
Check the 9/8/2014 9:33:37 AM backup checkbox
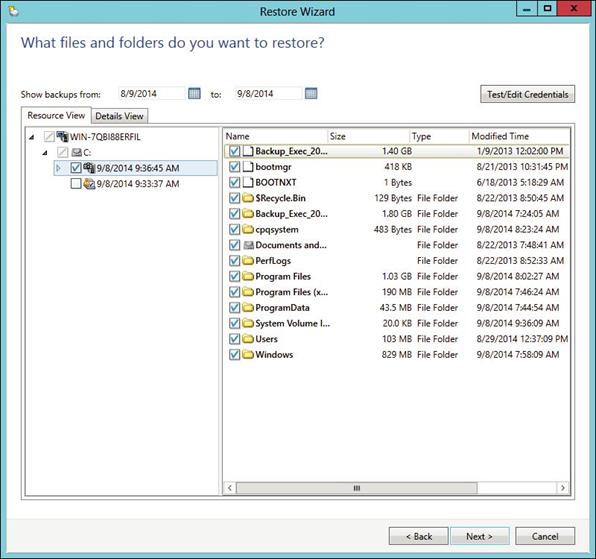76,184
